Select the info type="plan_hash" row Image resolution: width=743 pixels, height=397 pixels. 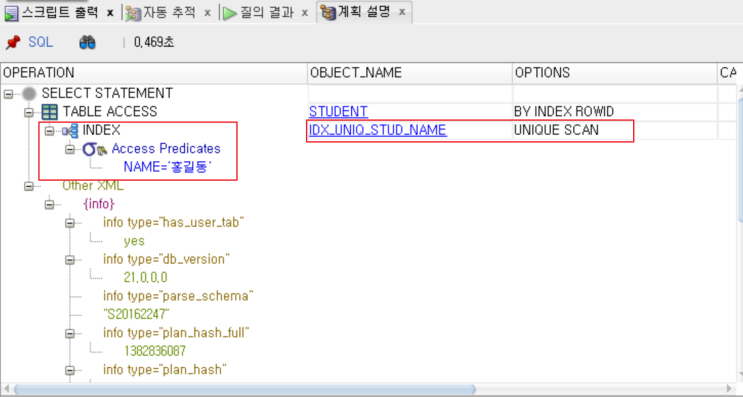click(x=165, y=370)
